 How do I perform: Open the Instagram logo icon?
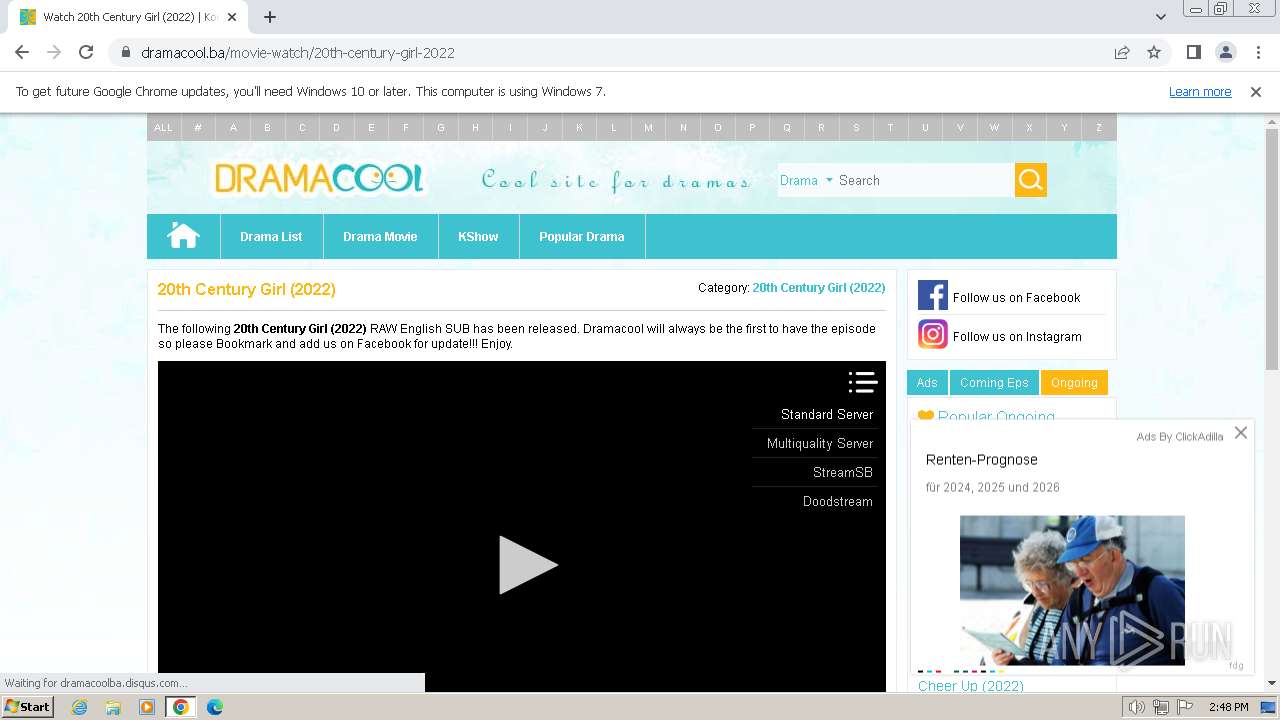tap(932, 334)
